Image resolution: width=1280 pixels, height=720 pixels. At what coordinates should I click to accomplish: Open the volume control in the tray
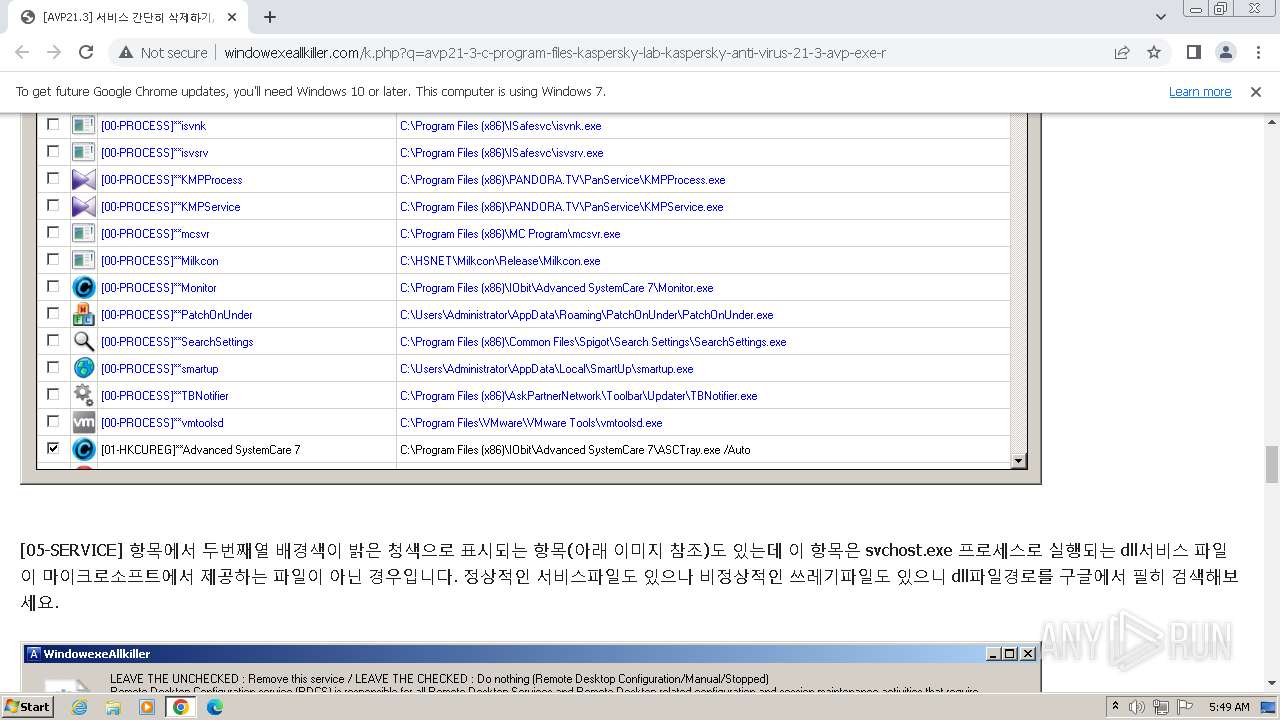click(x=1137, y=707)
